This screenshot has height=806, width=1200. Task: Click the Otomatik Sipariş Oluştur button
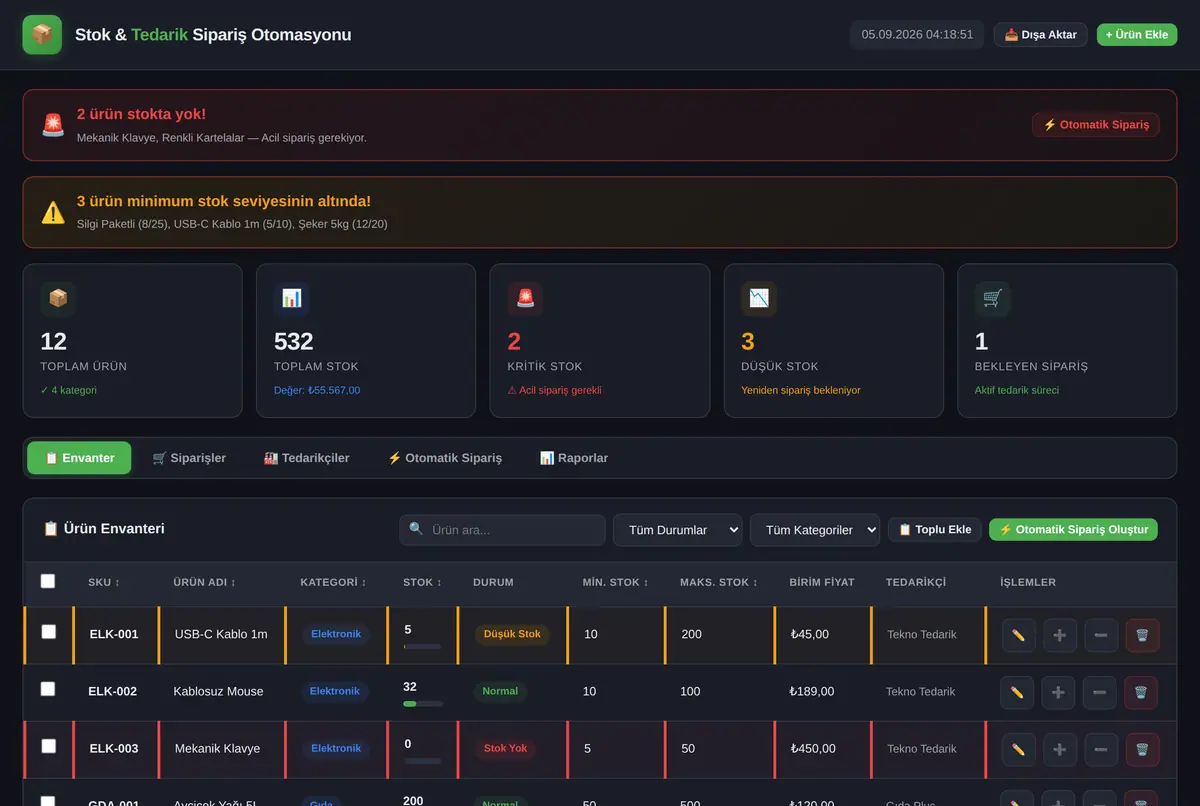click(x=1073, y=530)
